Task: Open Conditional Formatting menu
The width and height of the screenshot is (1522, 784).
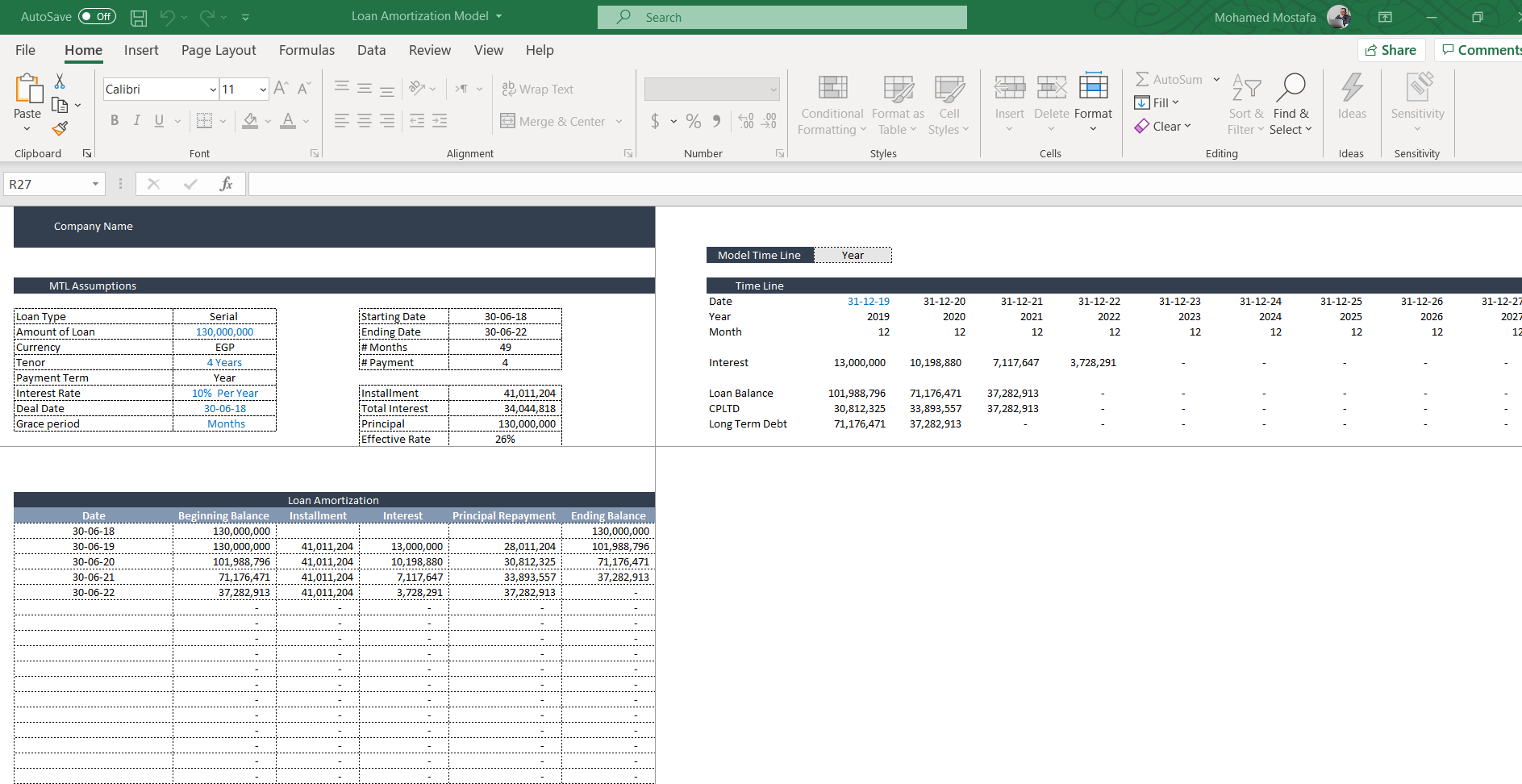Action: pos(832,106)
